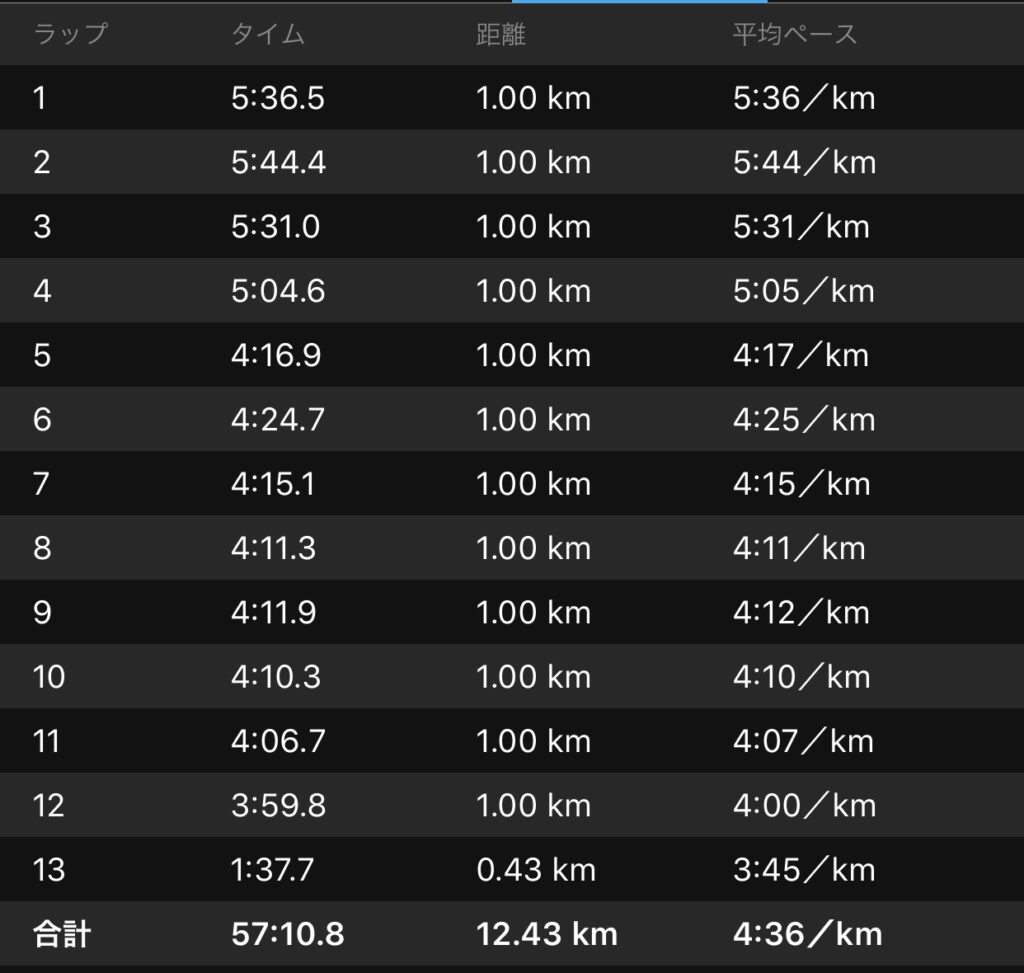The image size is (1024, 973).
Task: Click total time 57:10.8
Action: tap(287, 934)
